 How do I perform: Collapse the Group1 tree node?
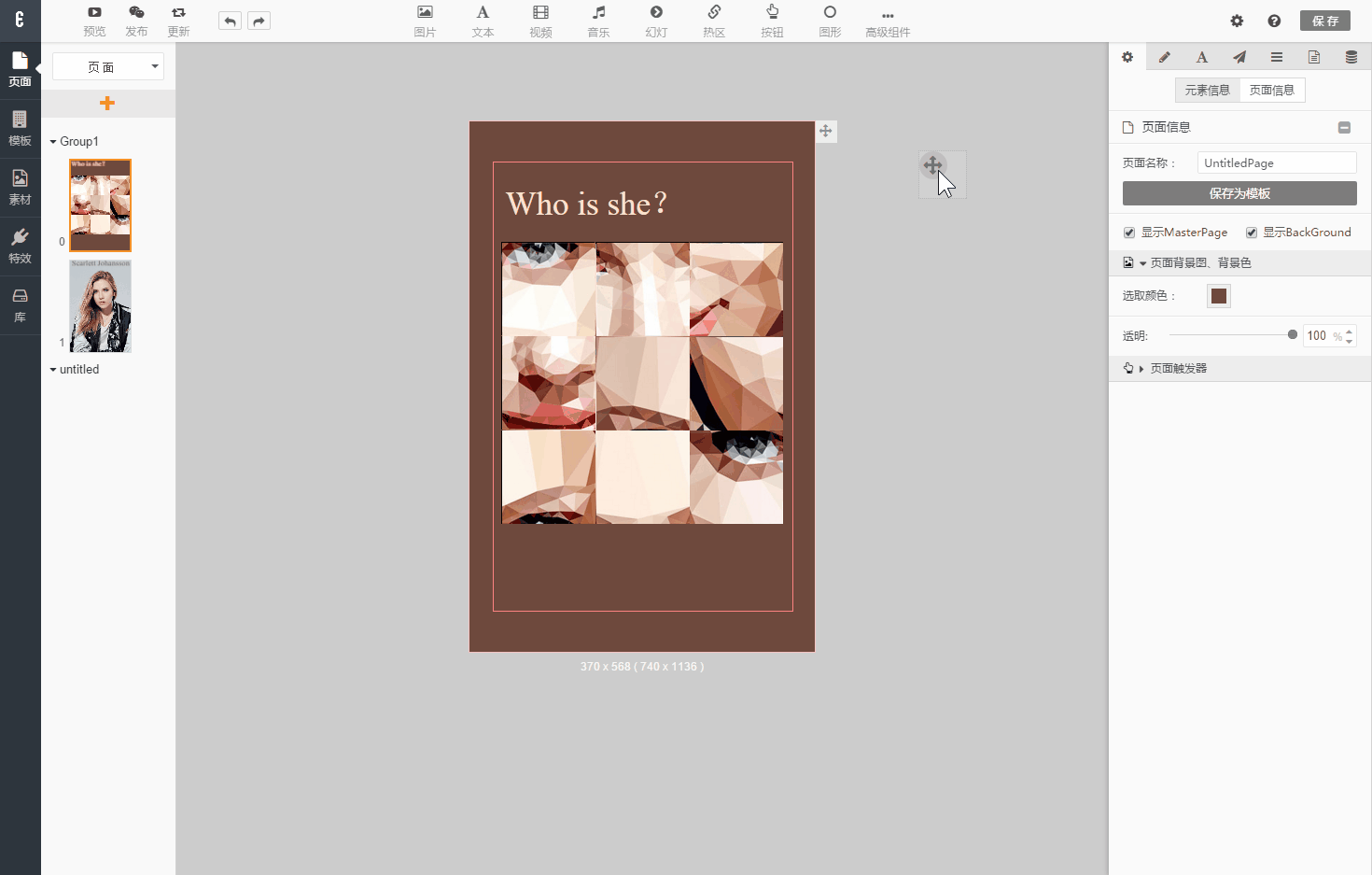(x=53, y=142)
